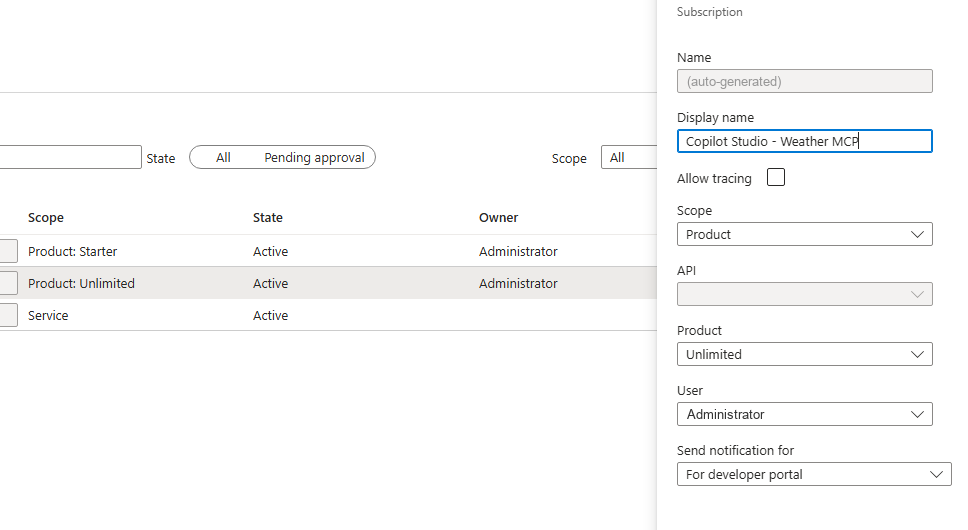Click Active state in Starter row

270,252
